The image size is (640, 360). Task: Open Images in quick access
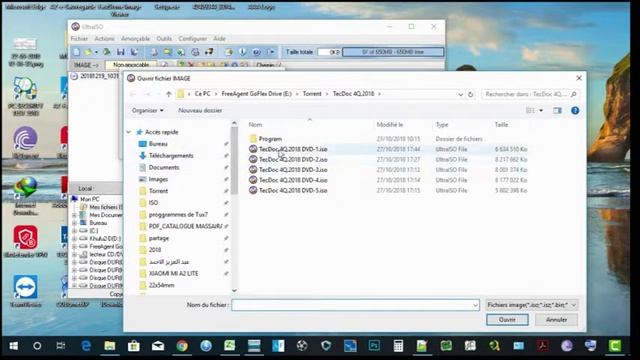tap(158, 180)
